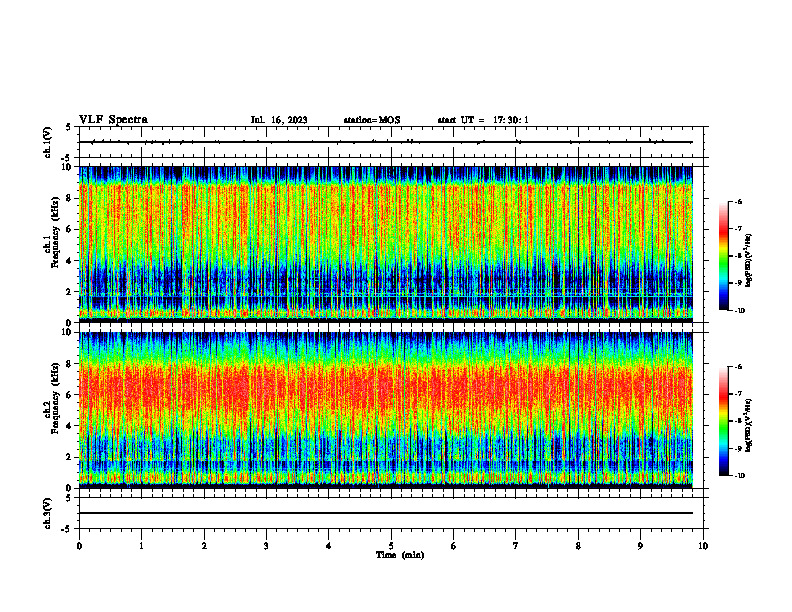This screenshot has width=792, height=612.
Task: Click the "Time (min)" axis title
Action: (400, 555)
